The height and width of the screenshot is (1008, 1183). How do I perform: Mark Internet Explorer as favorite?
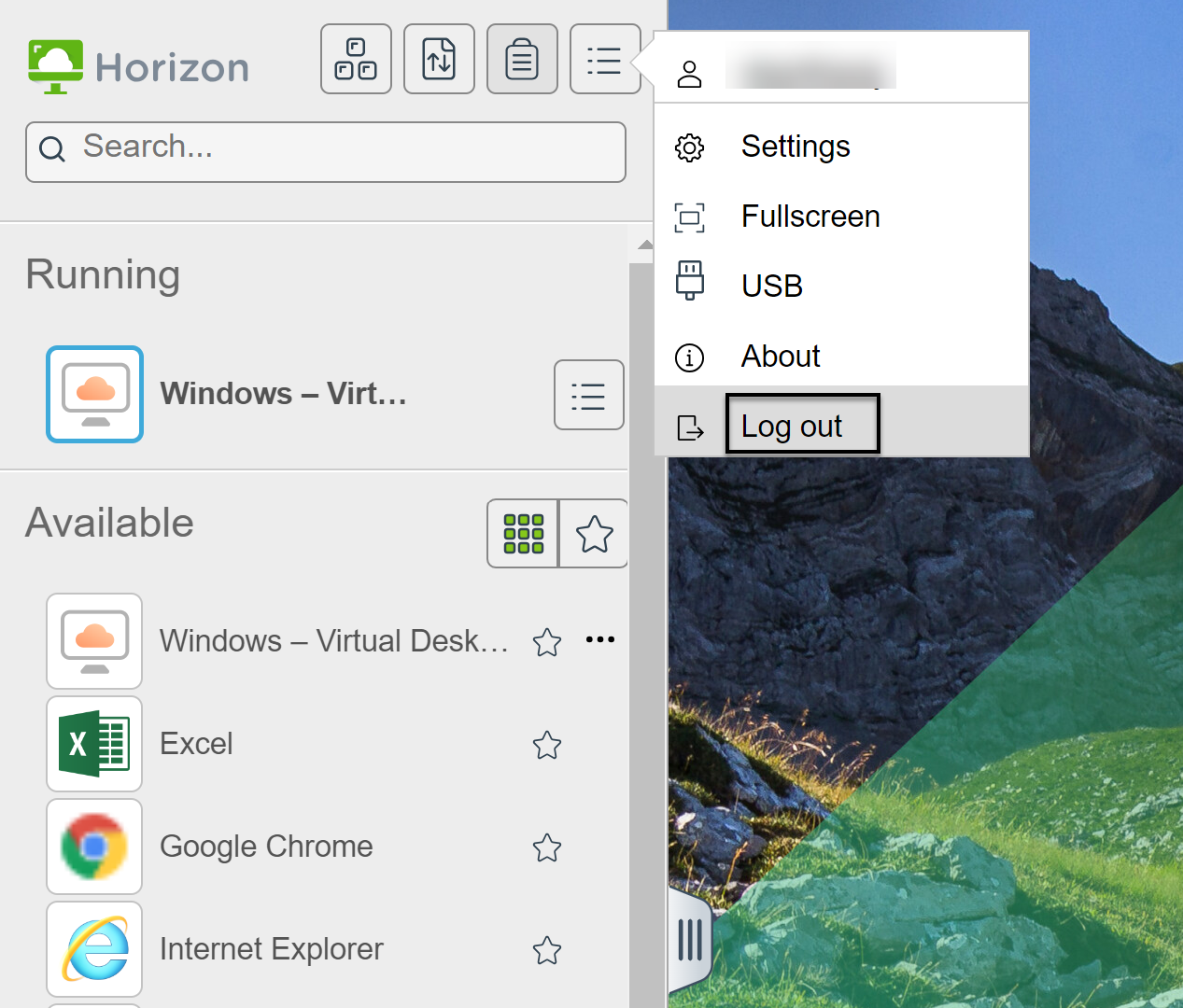point(547,950)
